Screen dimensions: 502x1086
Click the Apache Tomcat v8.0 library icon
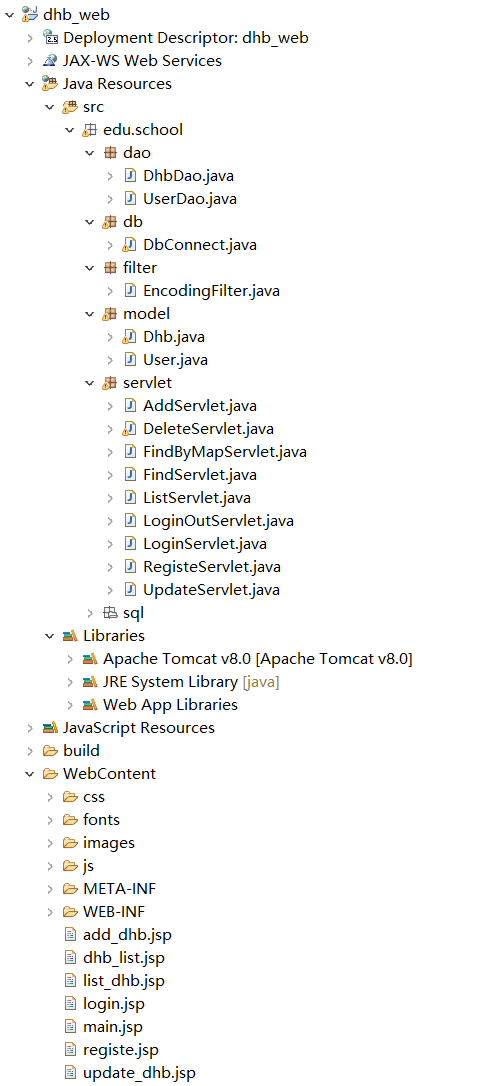[90, 658]
